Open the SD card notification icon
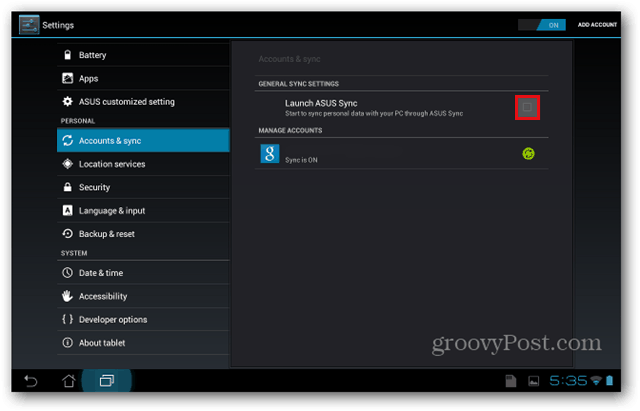The width and height of the screenshot is (640, 411). (511, 381)
